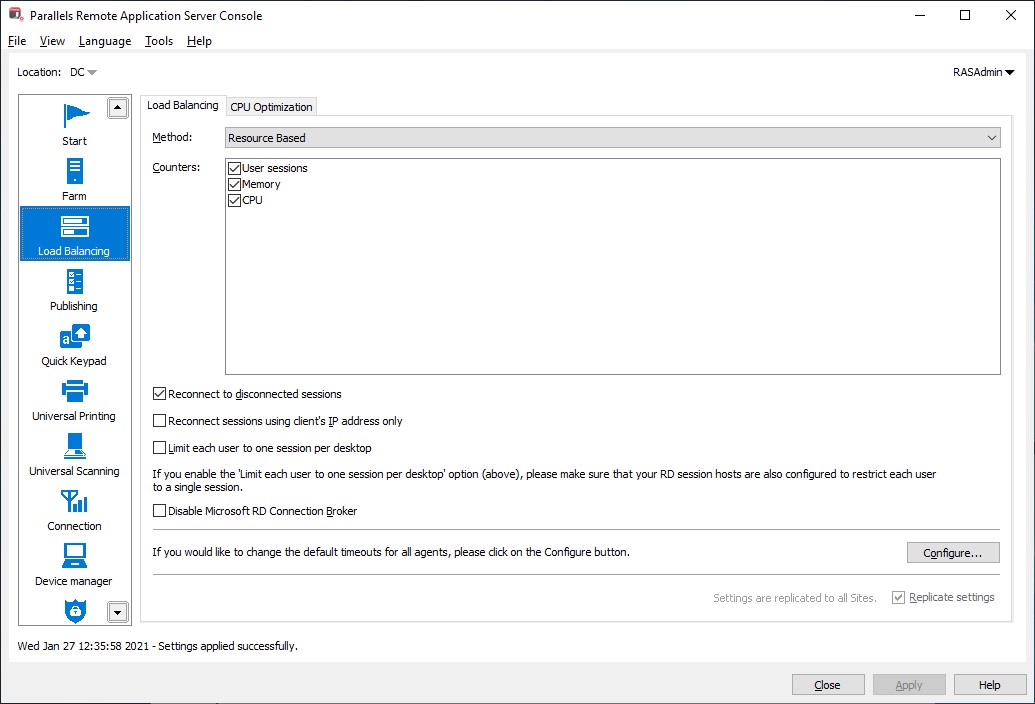Click the Close button at bottom
Viewport: 1035px width, 704px height.
828,685
